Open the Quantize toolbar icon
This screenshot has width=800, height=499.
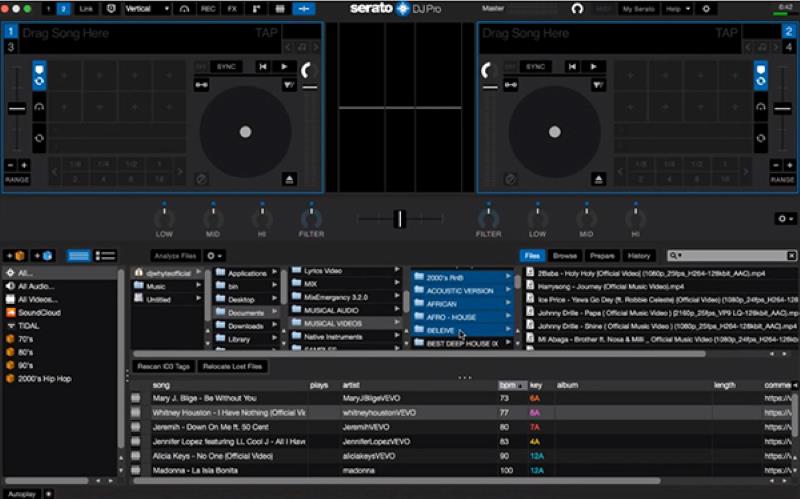tap(111, 9)
